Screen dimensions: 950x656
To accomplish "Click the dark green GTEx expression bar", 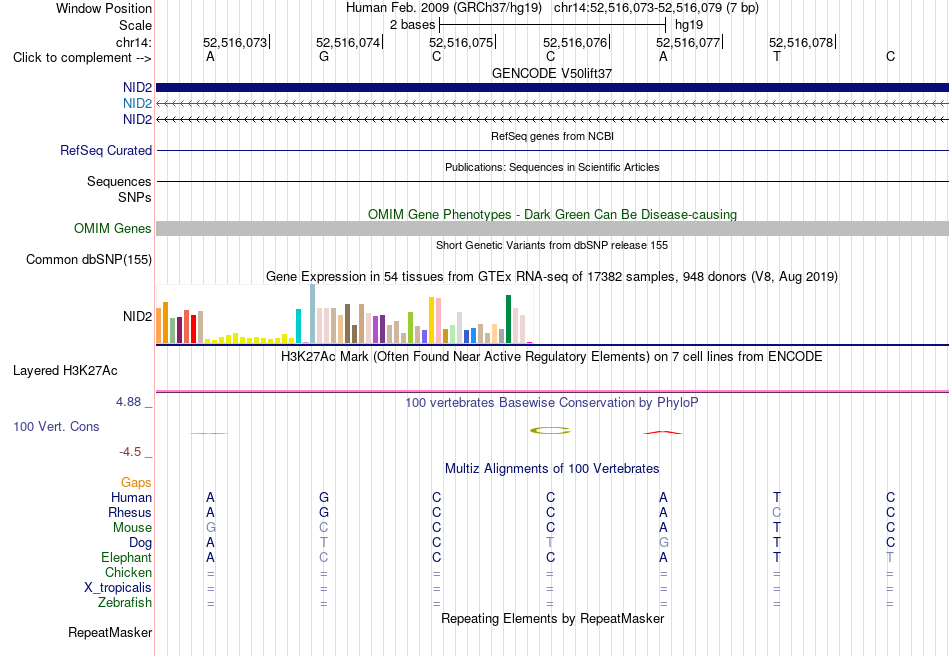I will (x=508, y=319).
